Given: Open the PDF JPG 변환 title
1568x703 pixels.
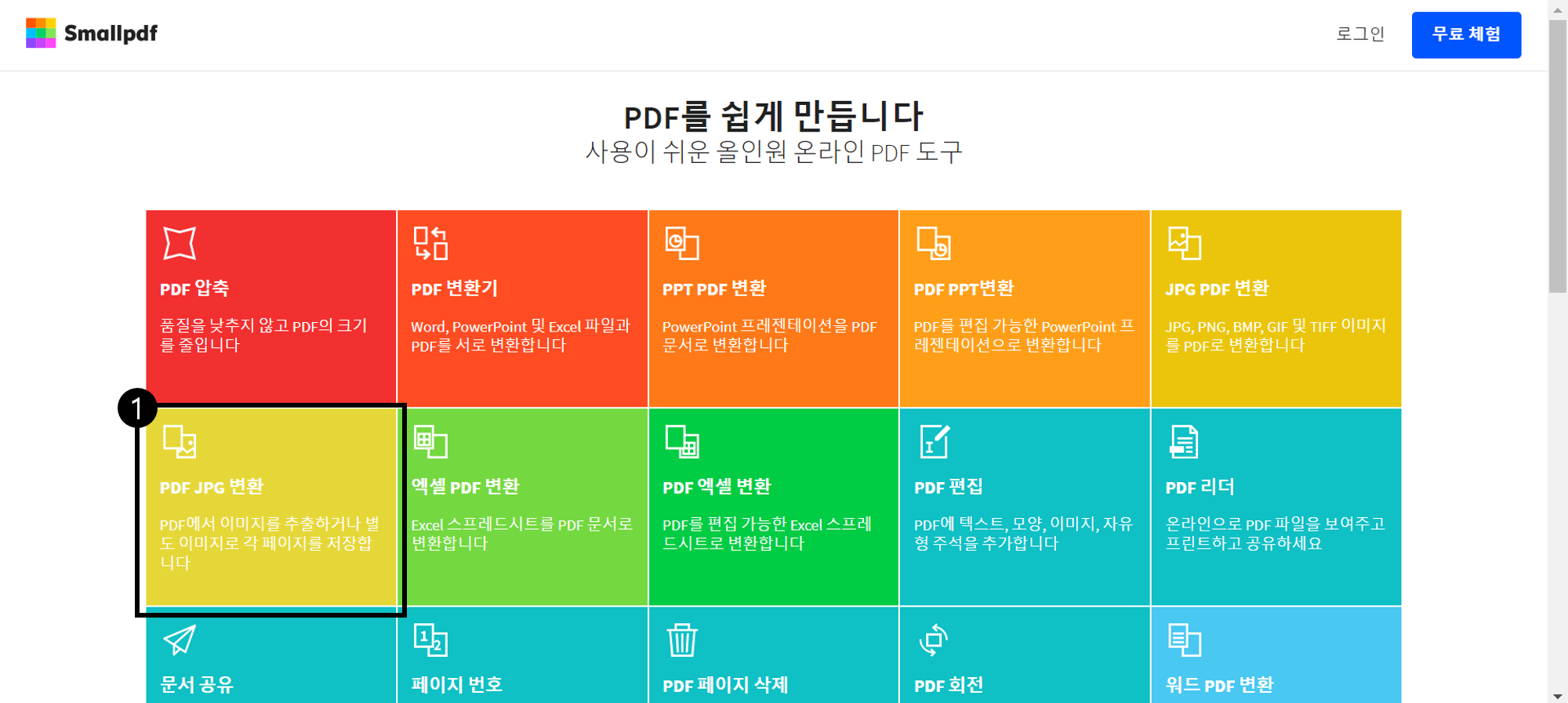Looking at the screenshot, I should 212,487.
